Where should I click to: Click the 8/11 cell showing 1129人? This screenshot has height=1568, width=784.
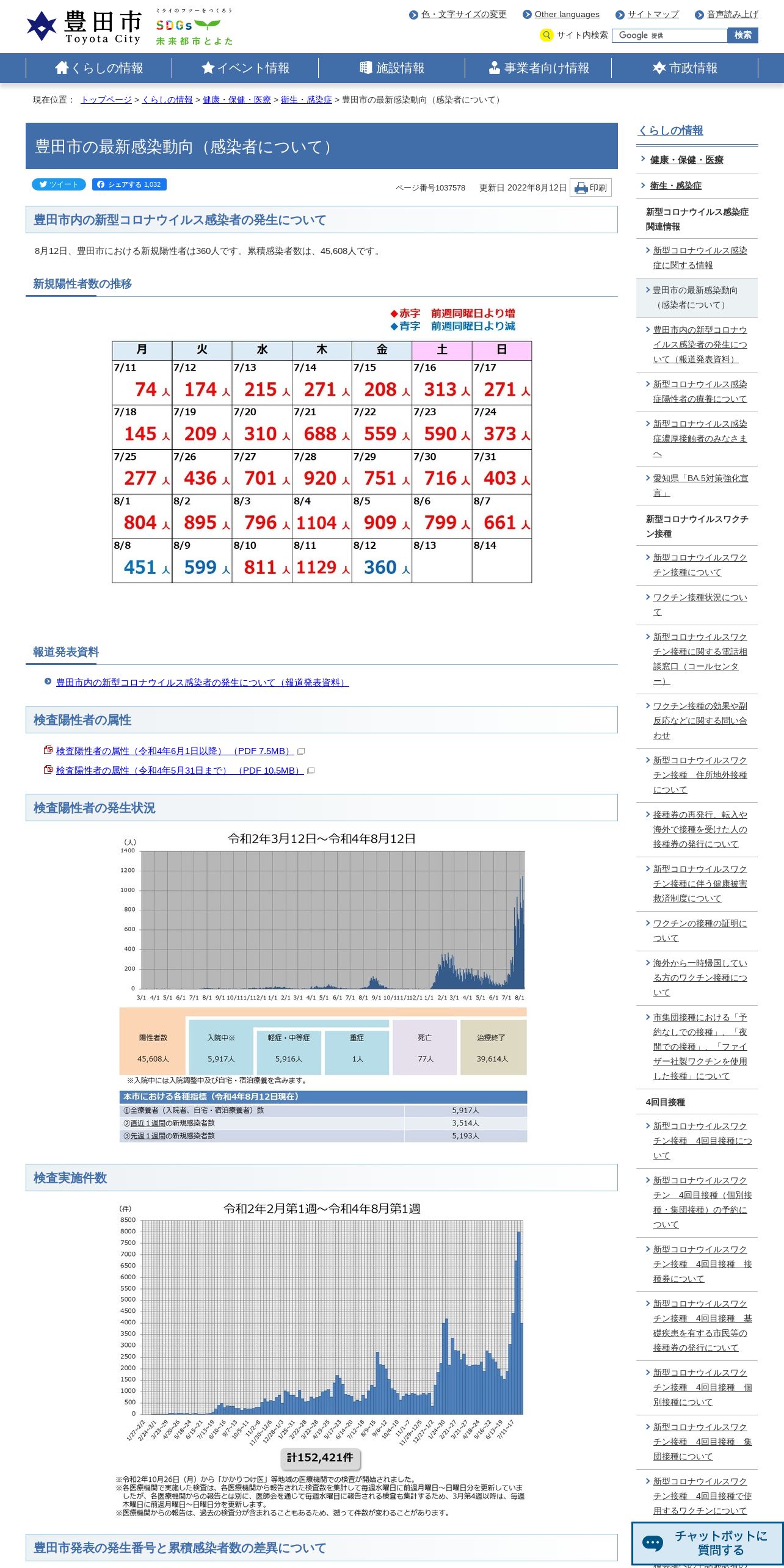(322, 561)
